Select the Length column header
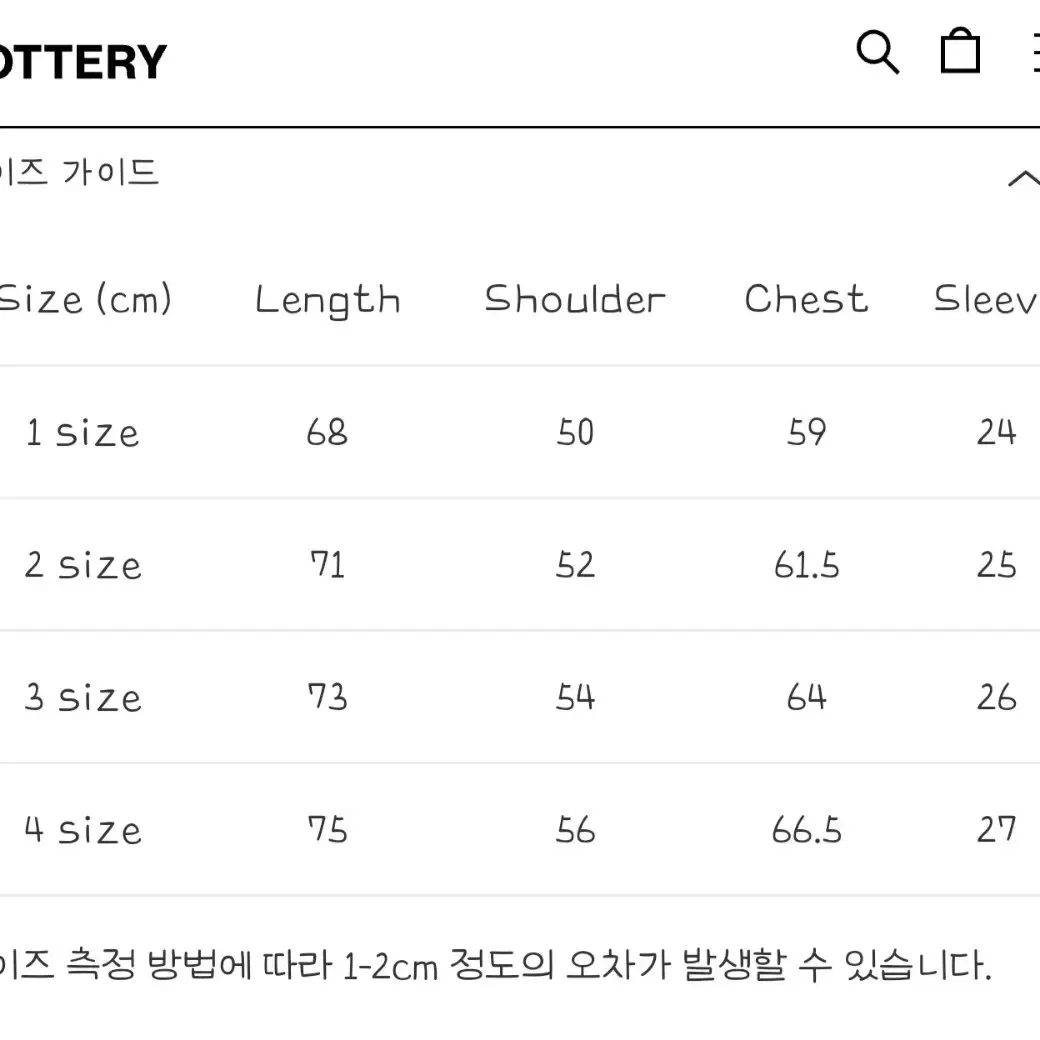The image size is (1040, 1040). tap(328, 300)
